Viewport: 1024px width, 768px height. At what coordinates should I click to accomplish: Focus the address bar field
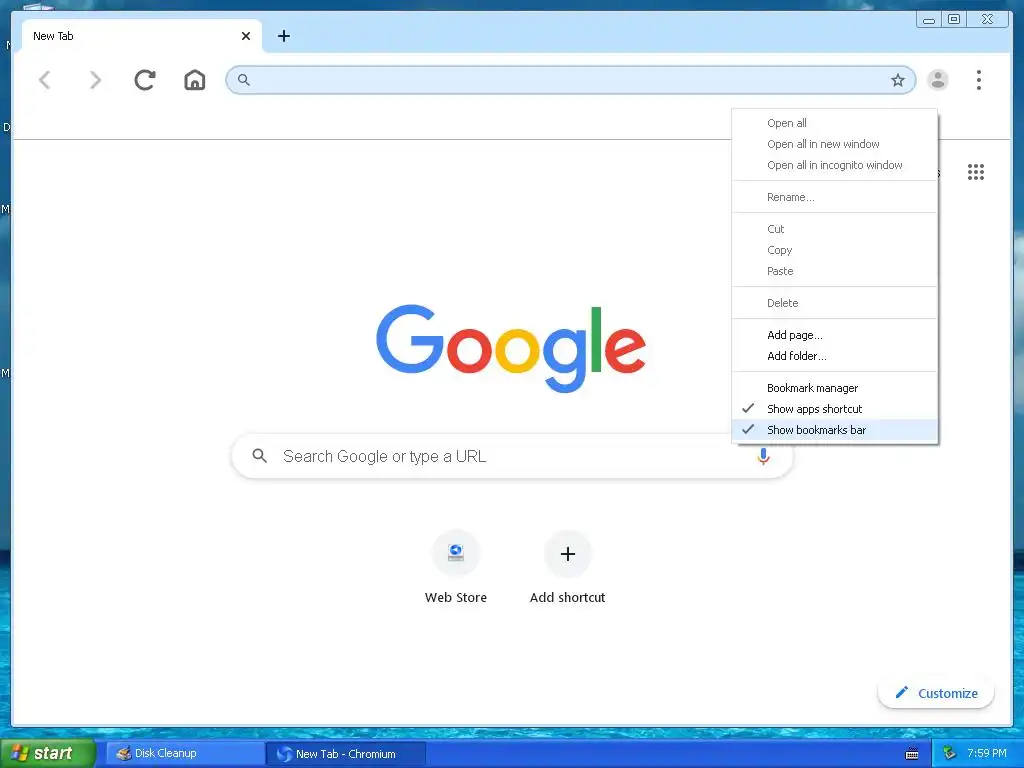[571, 80]
